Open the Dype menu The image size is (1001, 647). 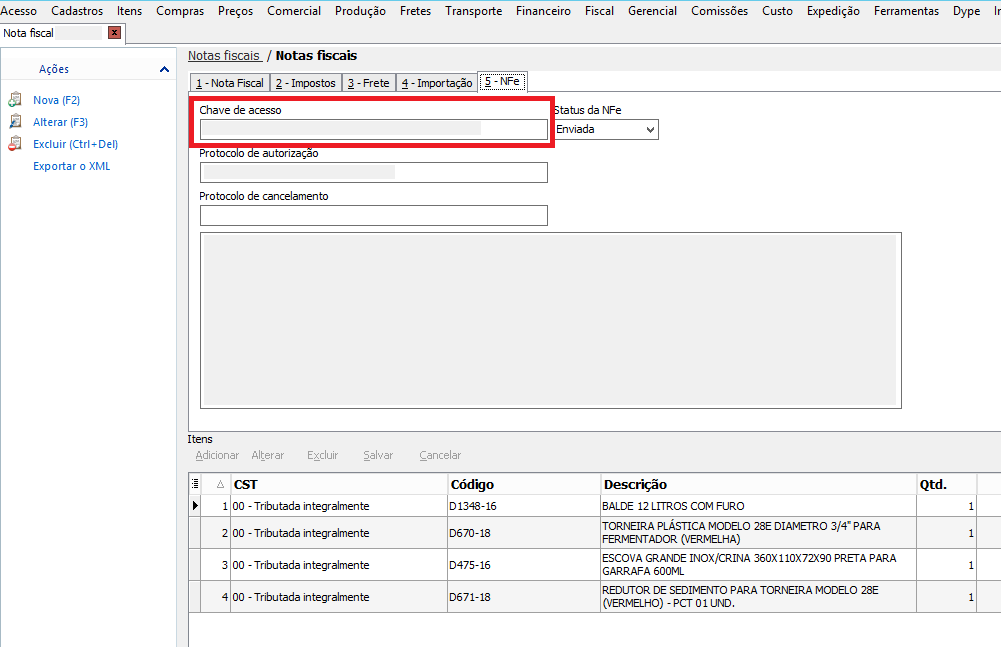[967, 11]
